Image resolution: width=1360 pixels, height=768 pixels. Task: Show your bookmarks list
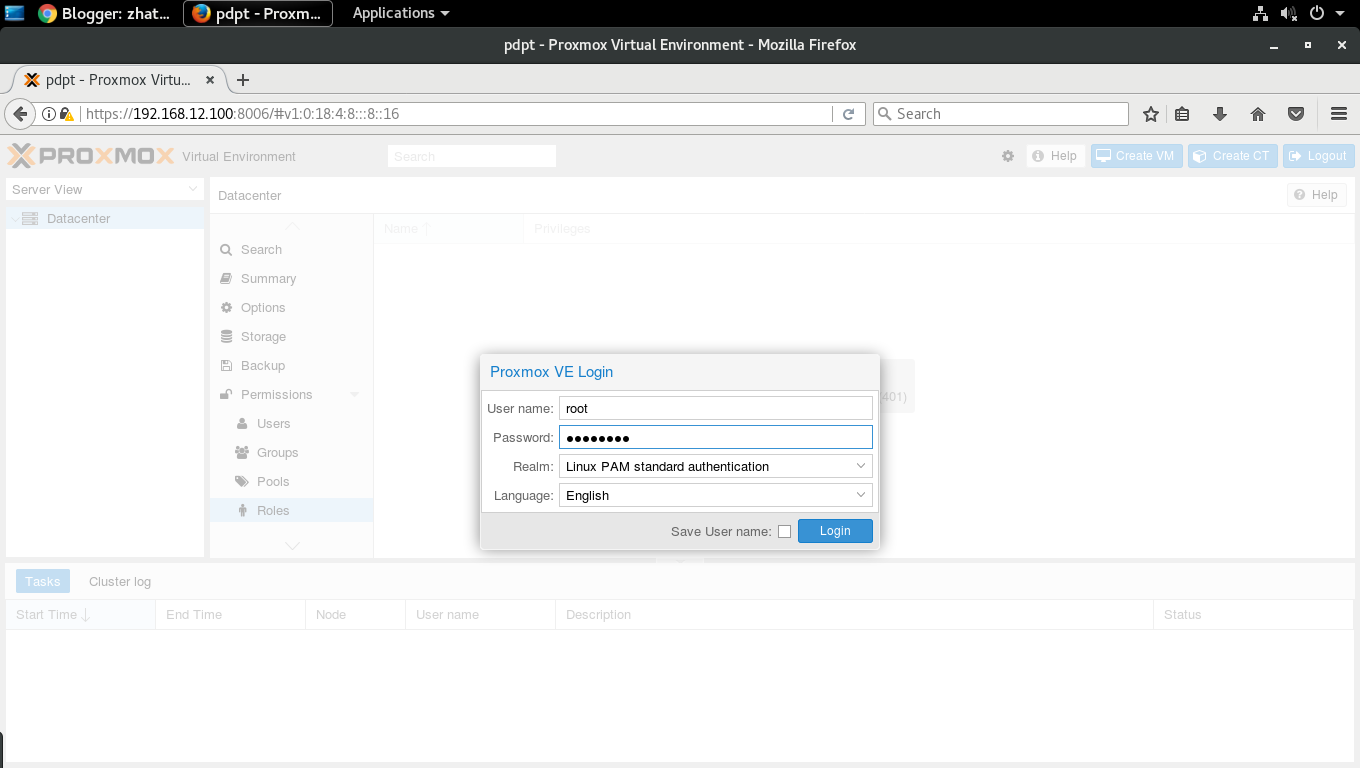[1182, 114]
